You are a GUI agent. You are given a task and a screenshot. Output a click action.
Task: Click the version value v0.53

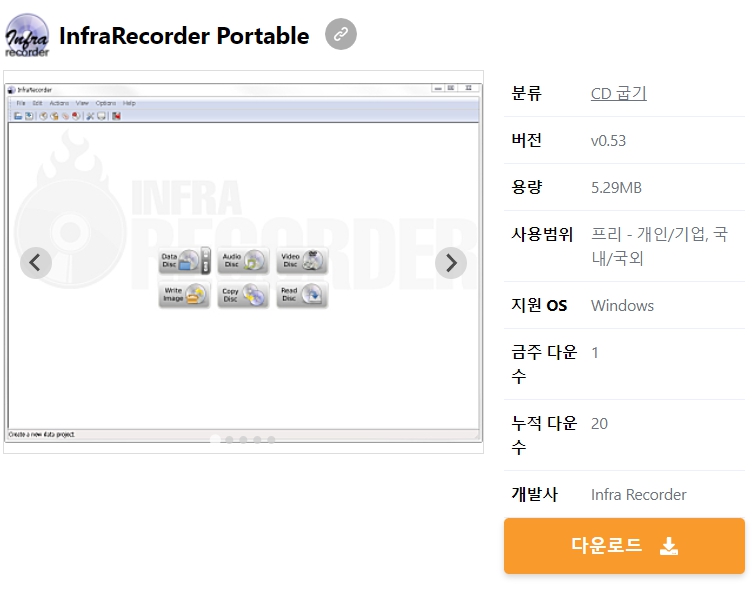pyautogui.click(x=608, y=141)
